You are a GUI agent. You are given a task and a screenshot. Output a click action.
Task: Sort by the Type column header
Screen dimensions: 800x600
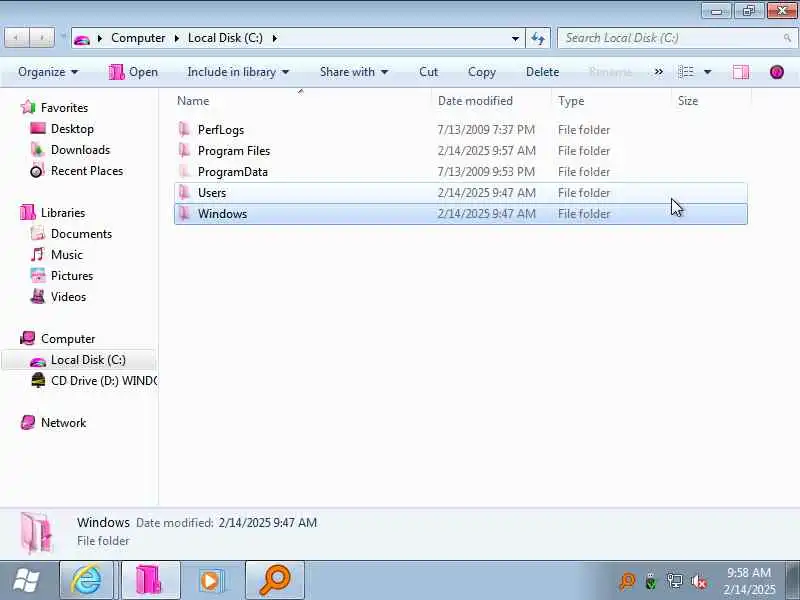(x=611, y=101)
